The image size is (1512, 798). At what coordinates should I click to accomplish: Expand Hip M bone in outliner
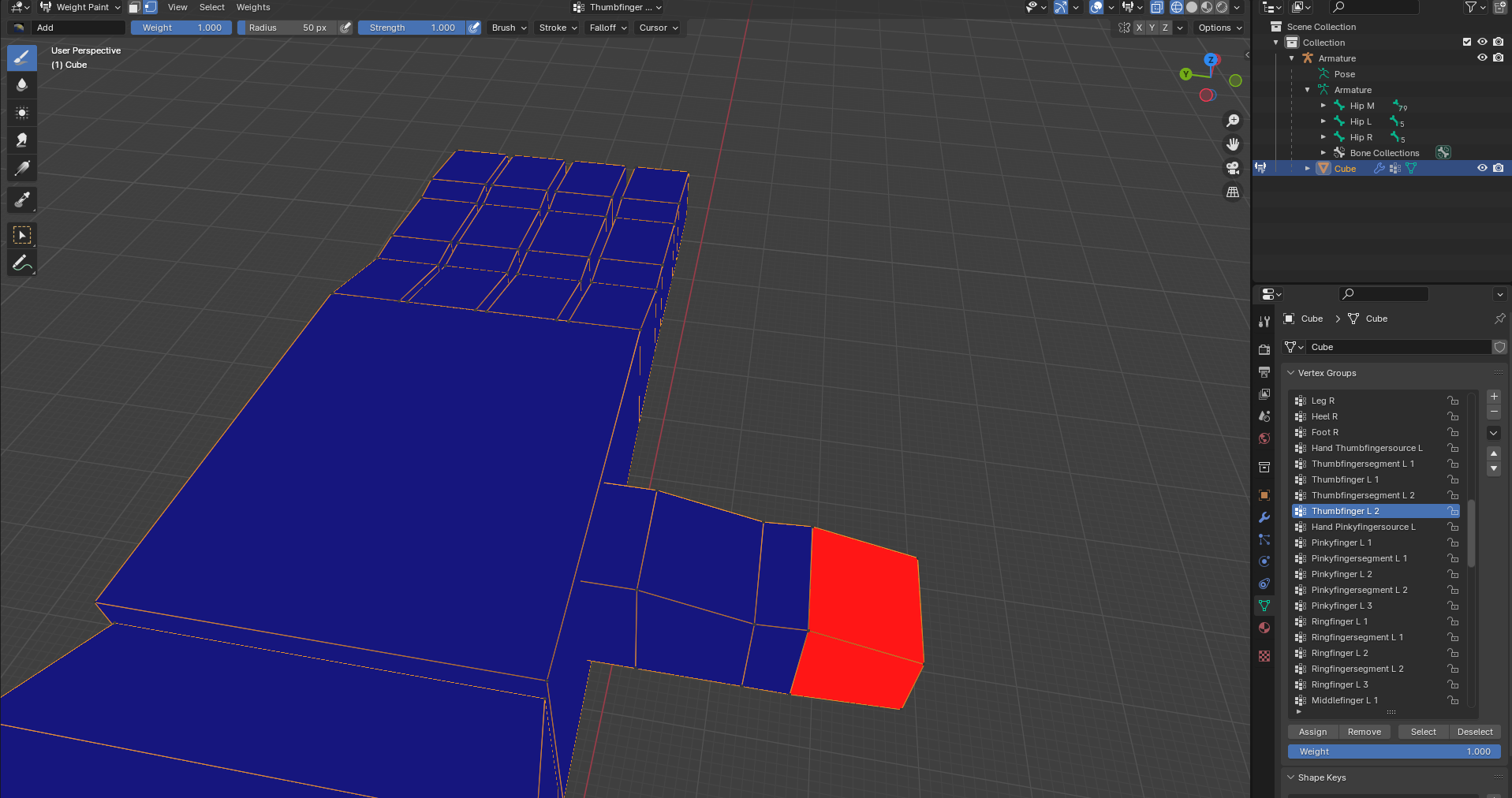pyautogui.click(x=1323, y=106)
